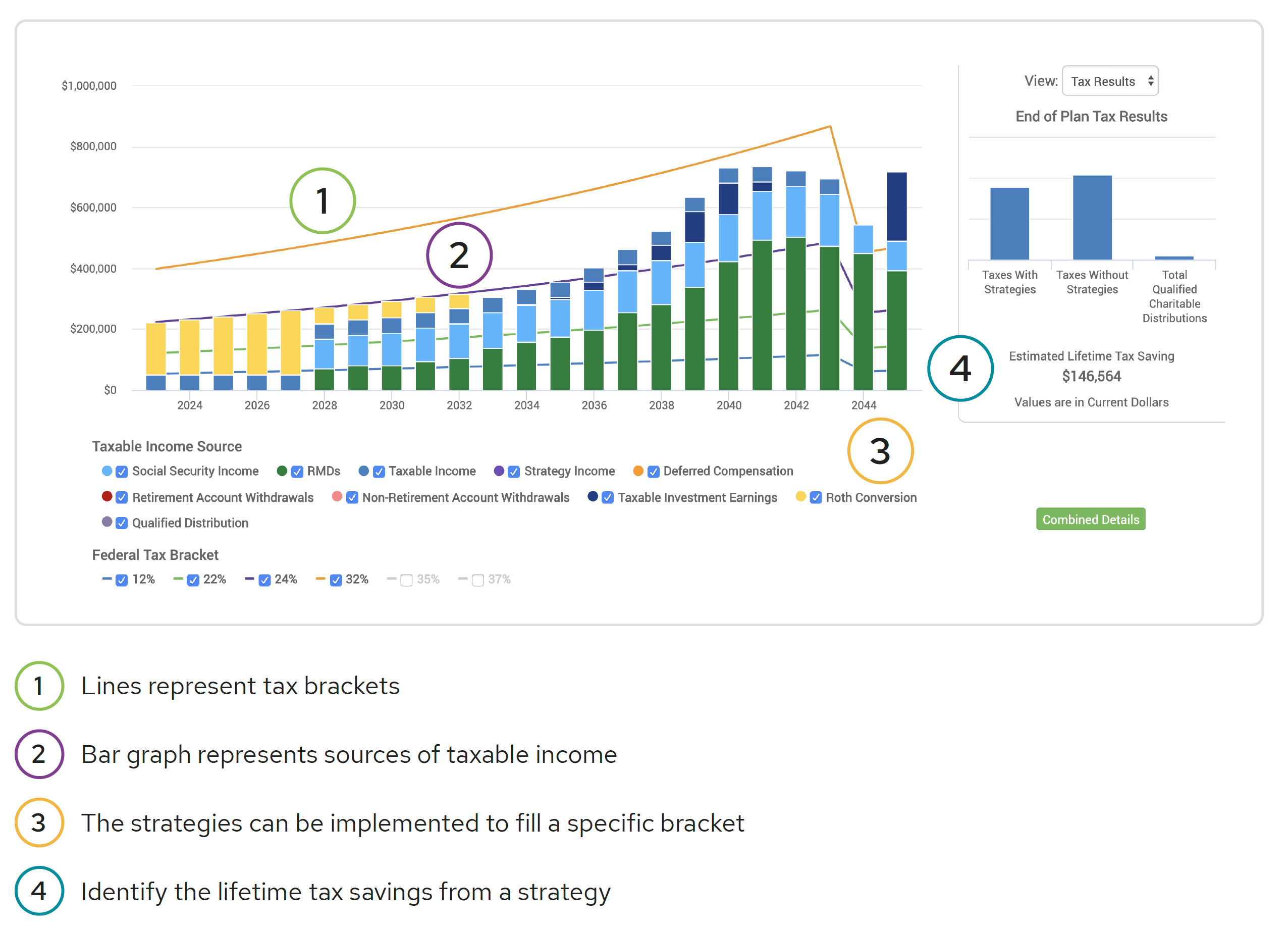
Task: Enable the 37% federal tax bracket checkbox
Action: coord(477,580)
